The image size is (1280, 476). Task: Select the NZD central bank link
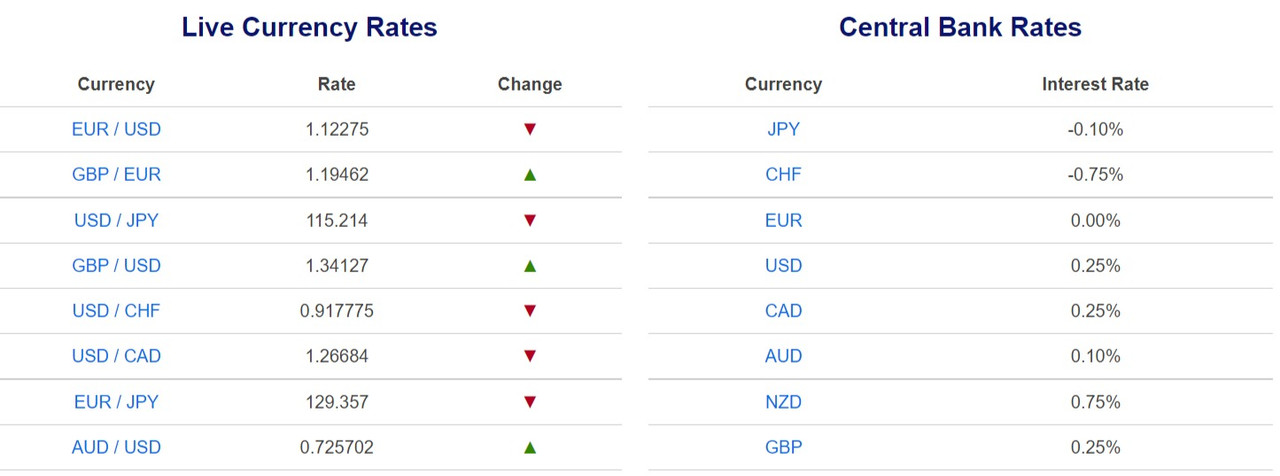point(783,402)
